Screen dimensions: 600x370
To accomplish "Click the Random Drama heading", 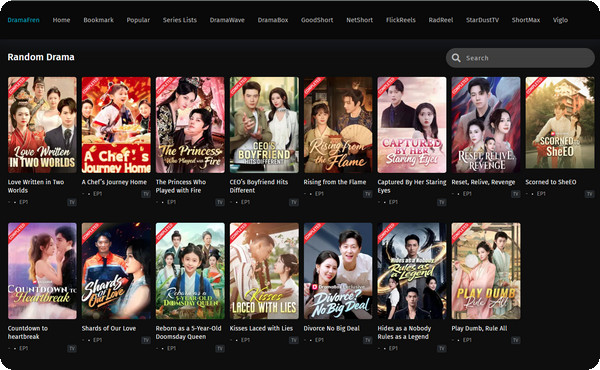I will pyautogui.click(x=41, y=57).
